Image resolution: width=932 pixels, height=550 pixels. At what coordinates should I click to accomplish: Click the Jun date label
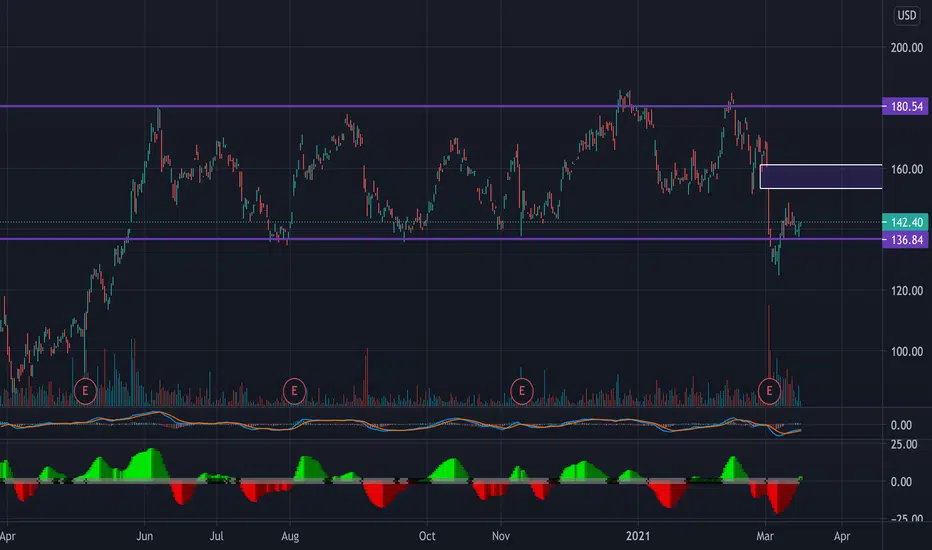point(144,536)
